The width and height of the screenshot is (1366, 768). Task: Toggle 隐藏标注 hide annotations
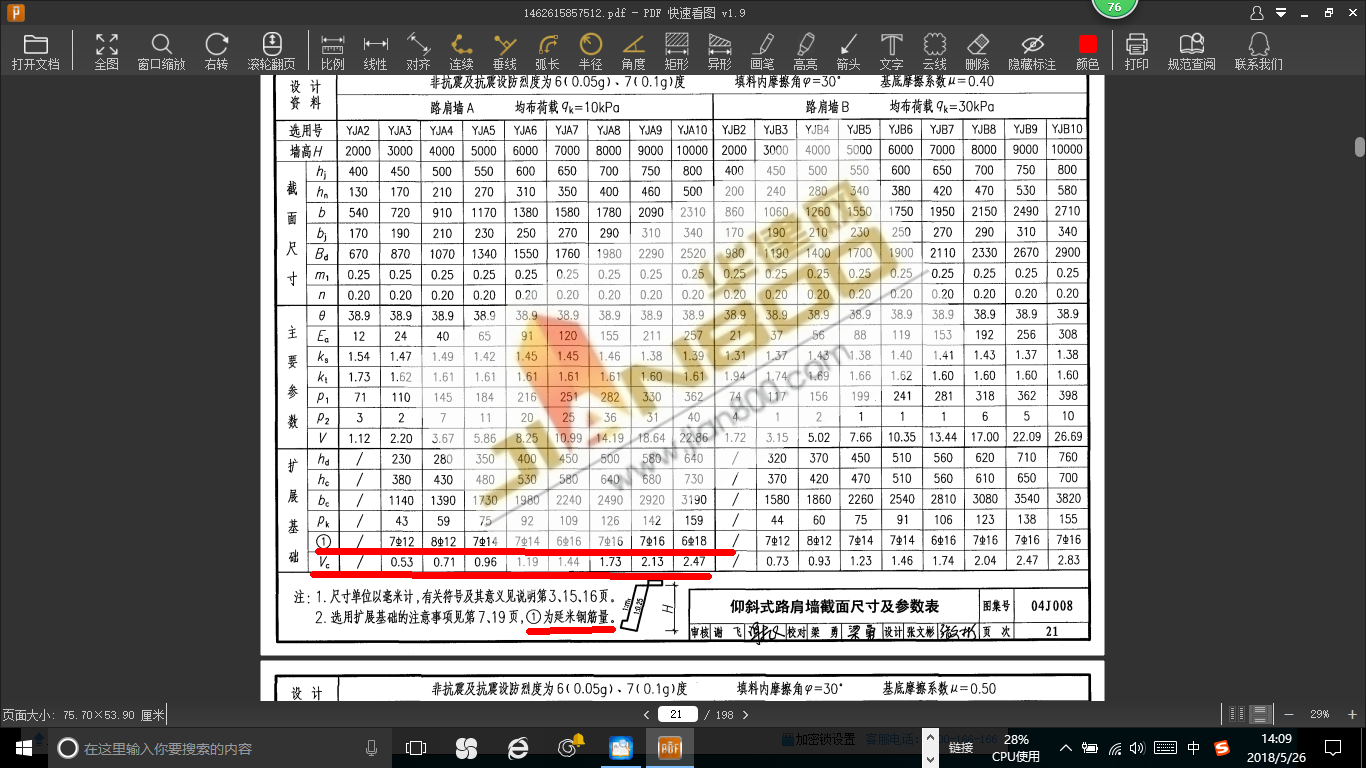click(x=1033, y=52)
